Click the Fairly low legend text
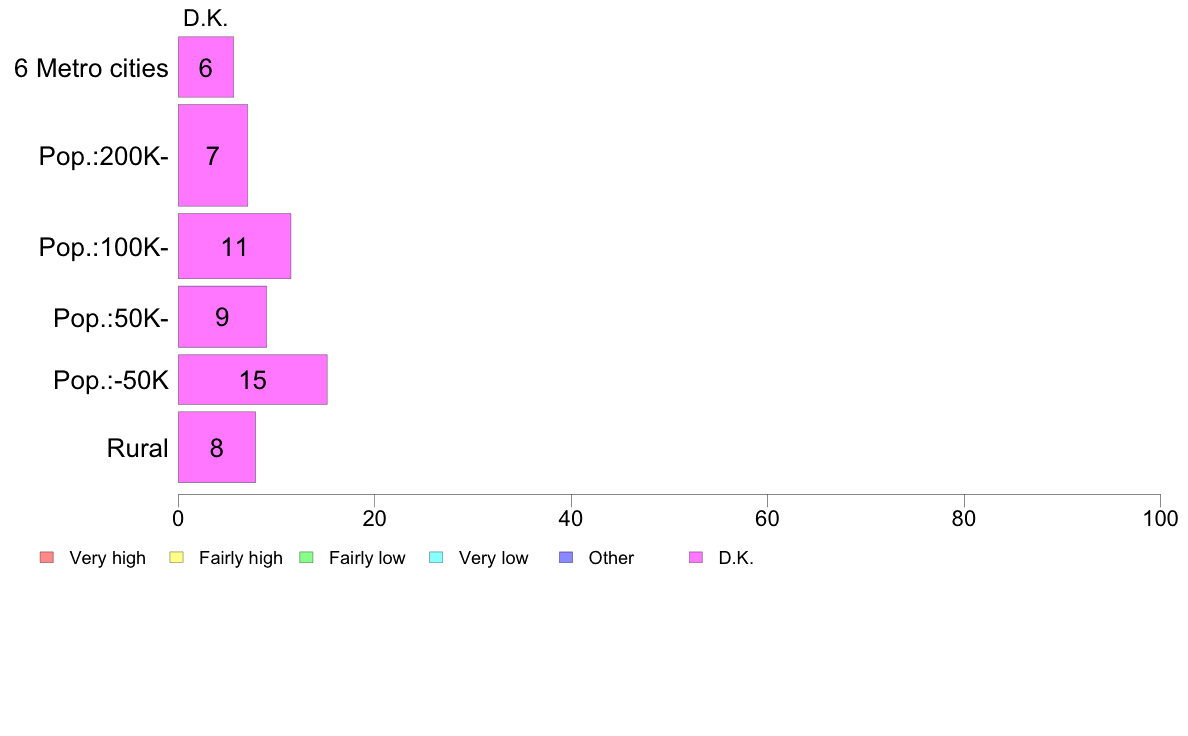1188x736 pixels. tap(367, 558)
